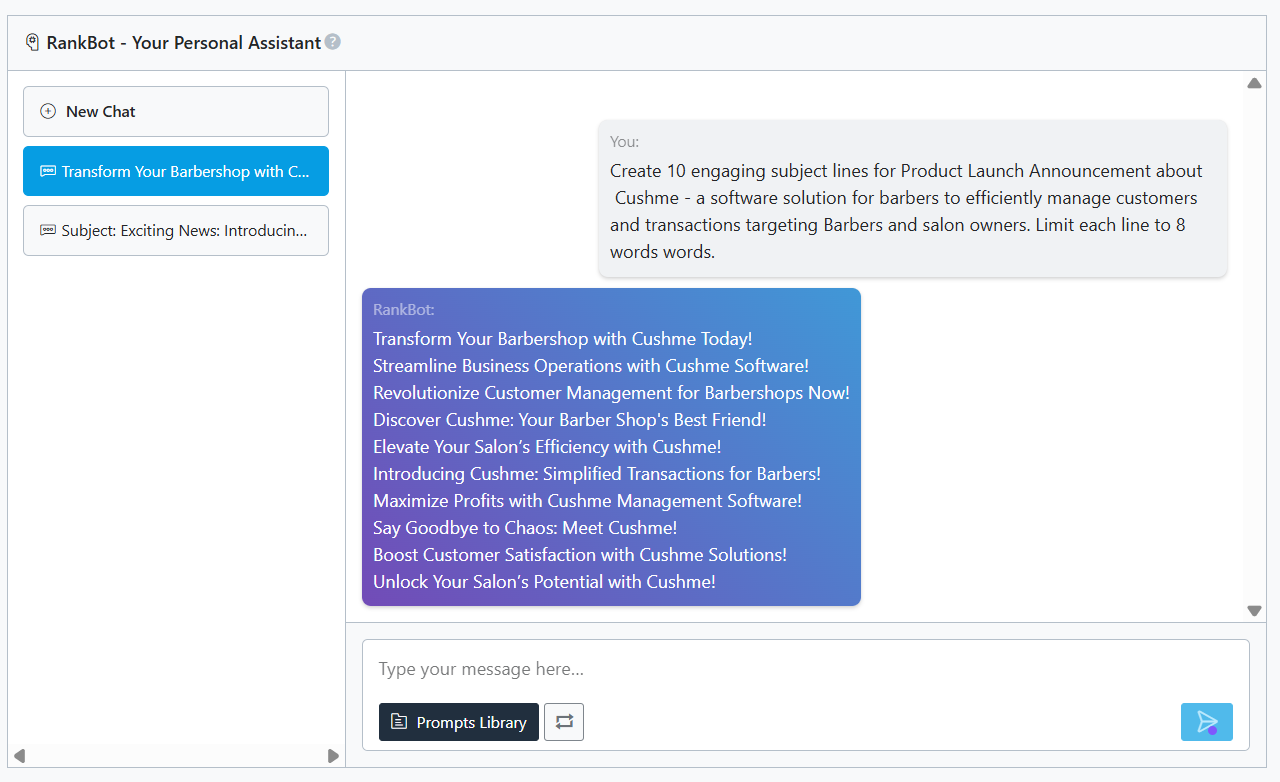Click the gray You: message bubble
Image resolution: width=1280 pixels, height=782 pixels.
point(913,198)
